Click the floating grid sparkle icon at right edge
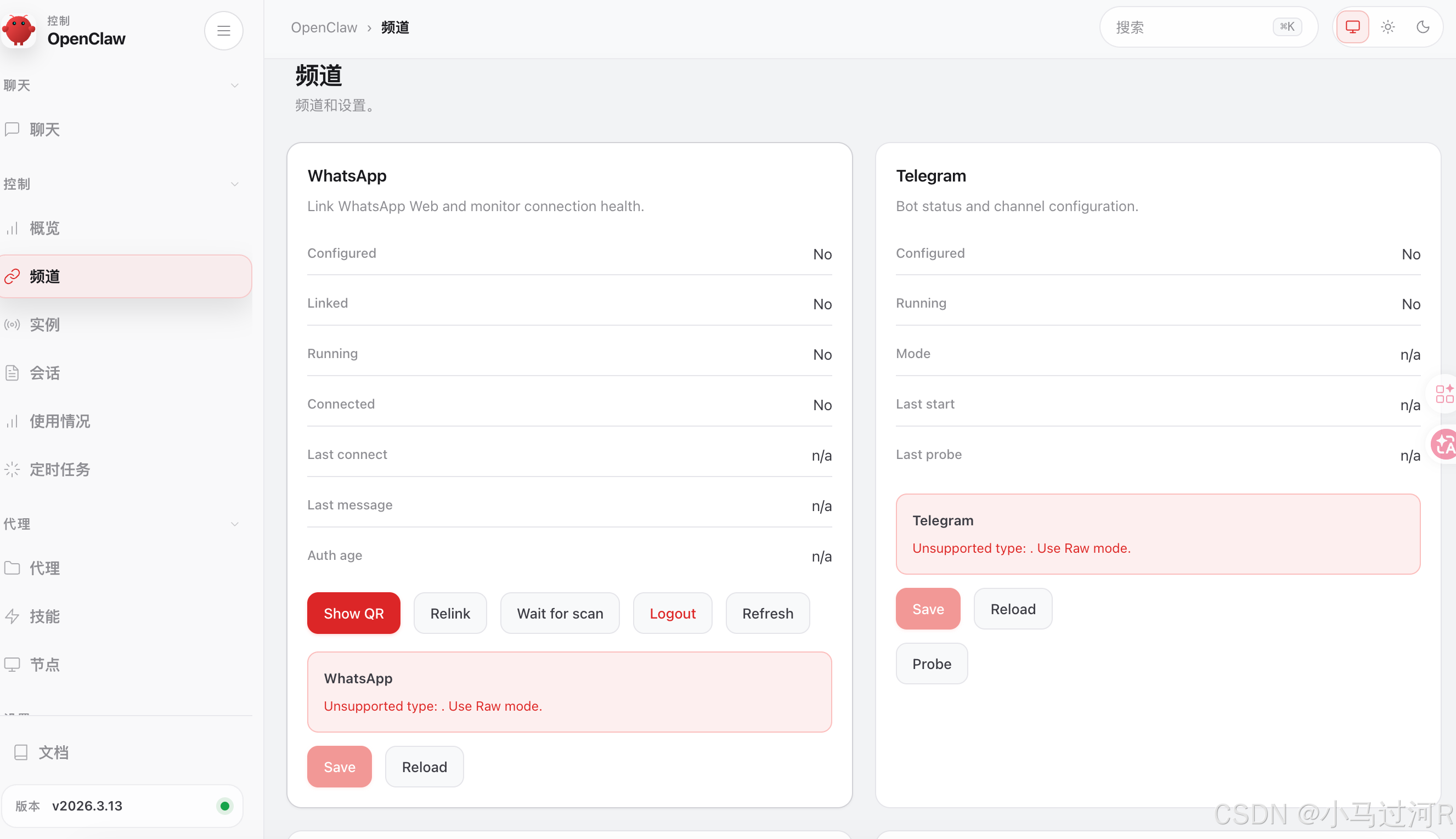This screenshot has height=839, width=1456. (1445, 394)
